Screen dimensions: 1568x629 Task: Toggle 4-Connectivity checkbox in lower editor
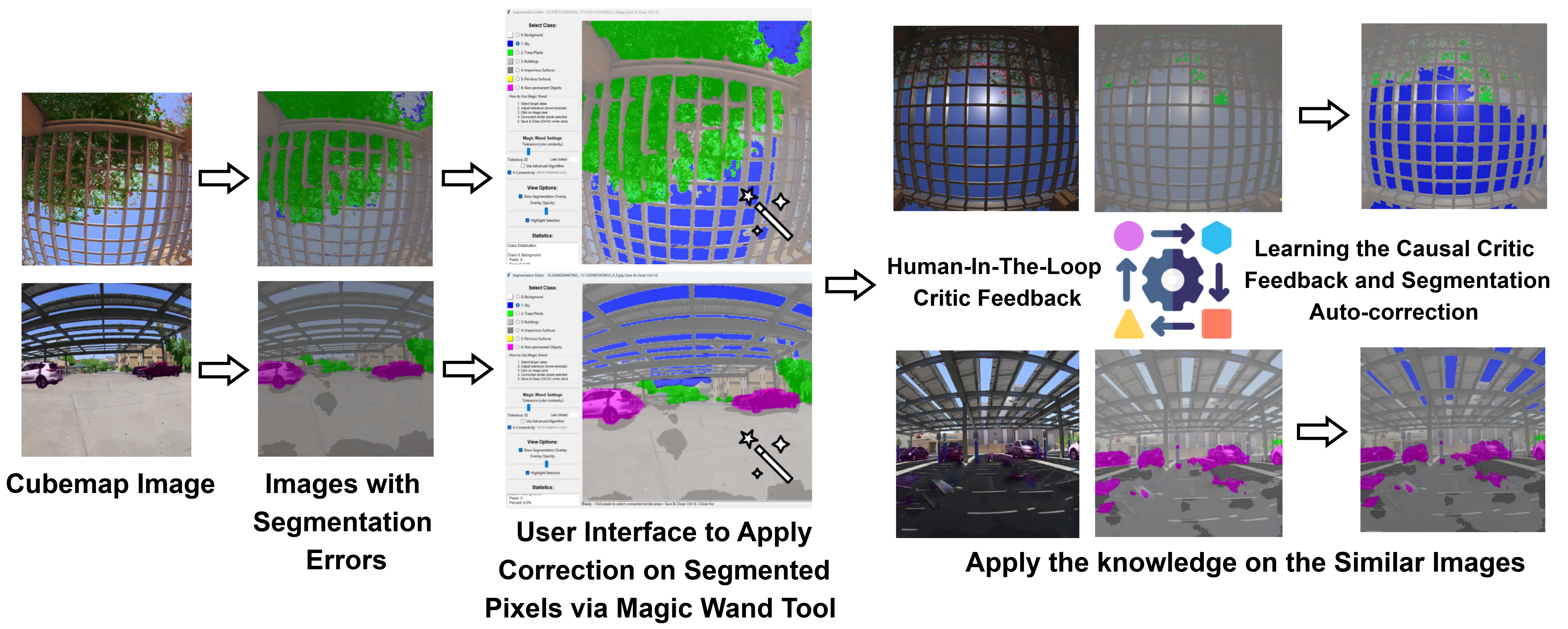coord(510,428)
